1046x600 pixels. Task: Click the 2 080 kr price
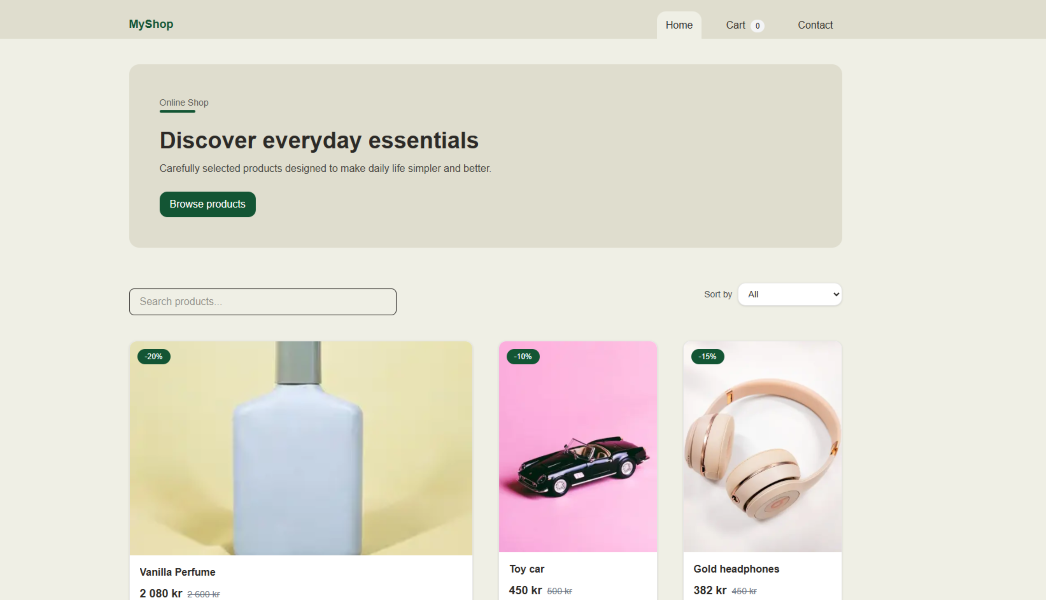coord(161,593)
